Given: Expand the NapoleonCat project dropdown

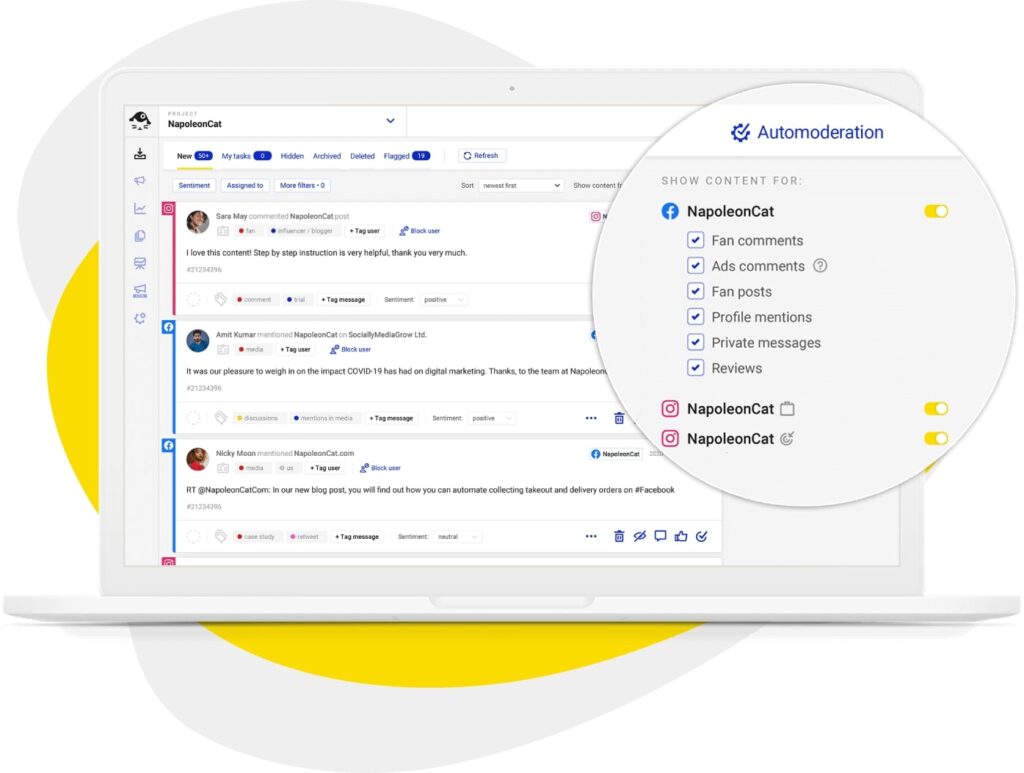Looking at the screenshot, I should click(390, 121).
